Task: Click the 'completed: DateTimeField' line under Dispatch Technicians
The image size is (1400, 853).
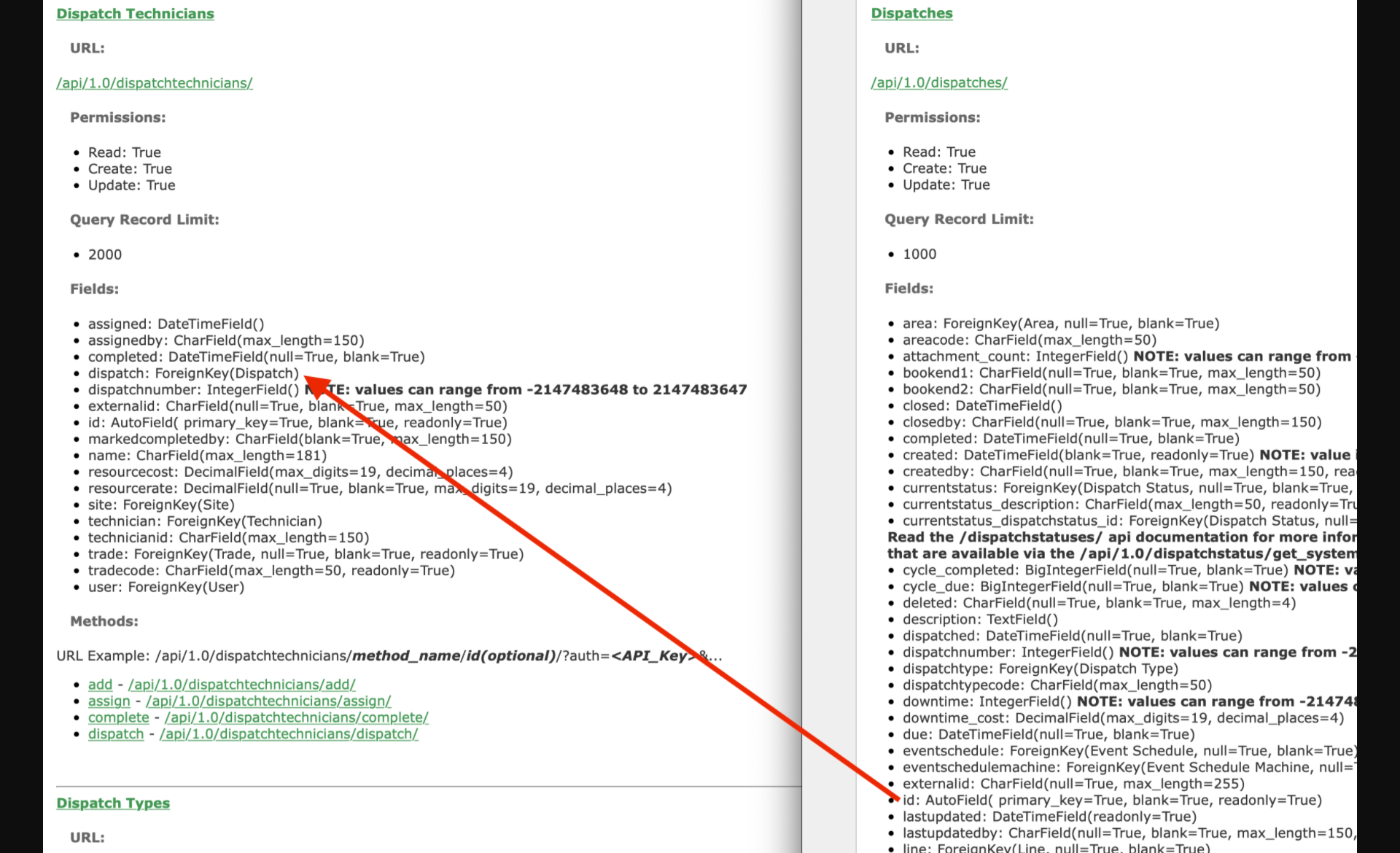Action: coord(256,357)
